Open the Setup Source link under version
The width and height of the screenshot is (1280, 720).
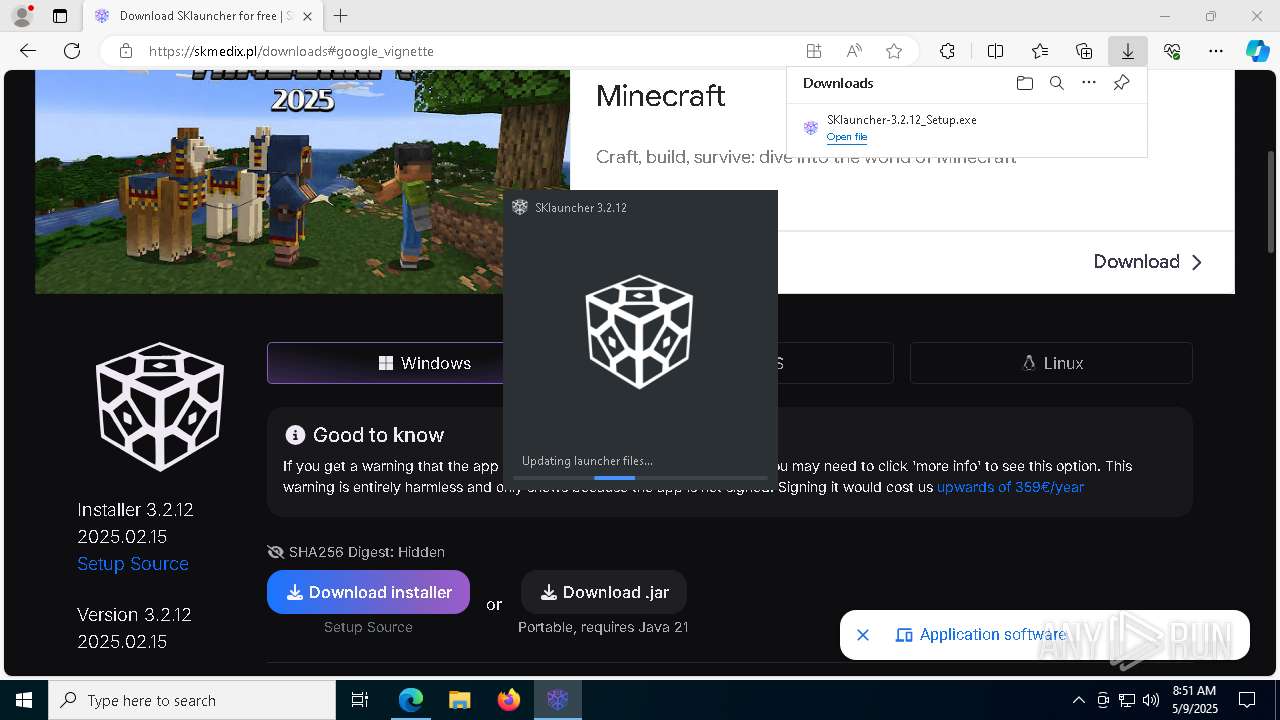133,564
